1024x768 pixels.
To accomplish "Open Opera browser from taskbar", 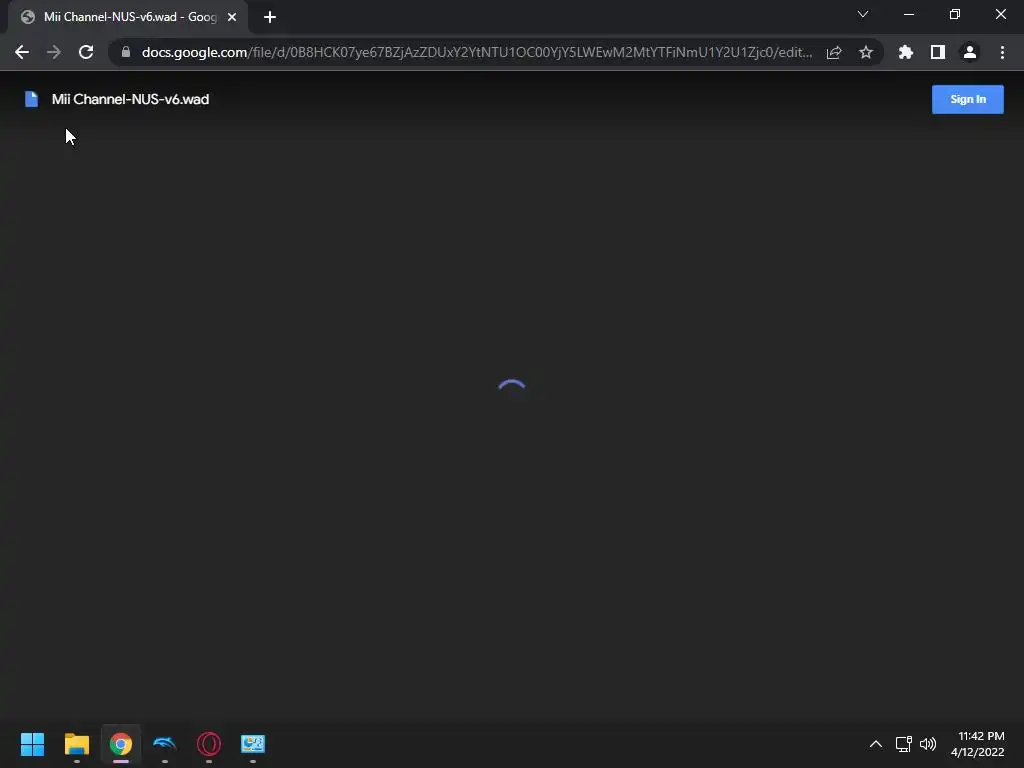I will tap(209, 744).
